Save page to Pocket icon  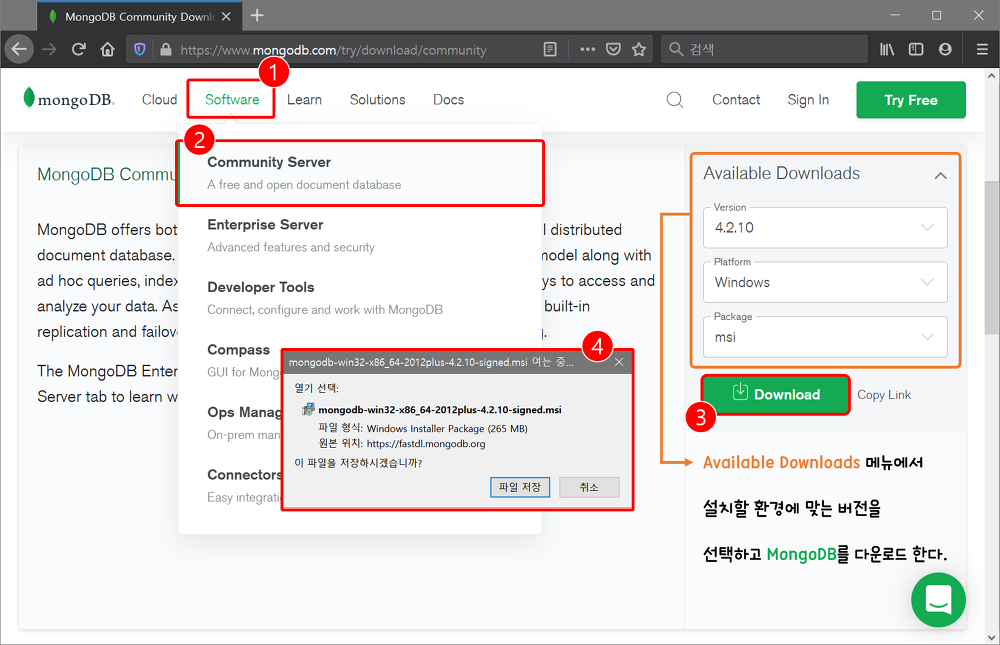tap(614, 49)
